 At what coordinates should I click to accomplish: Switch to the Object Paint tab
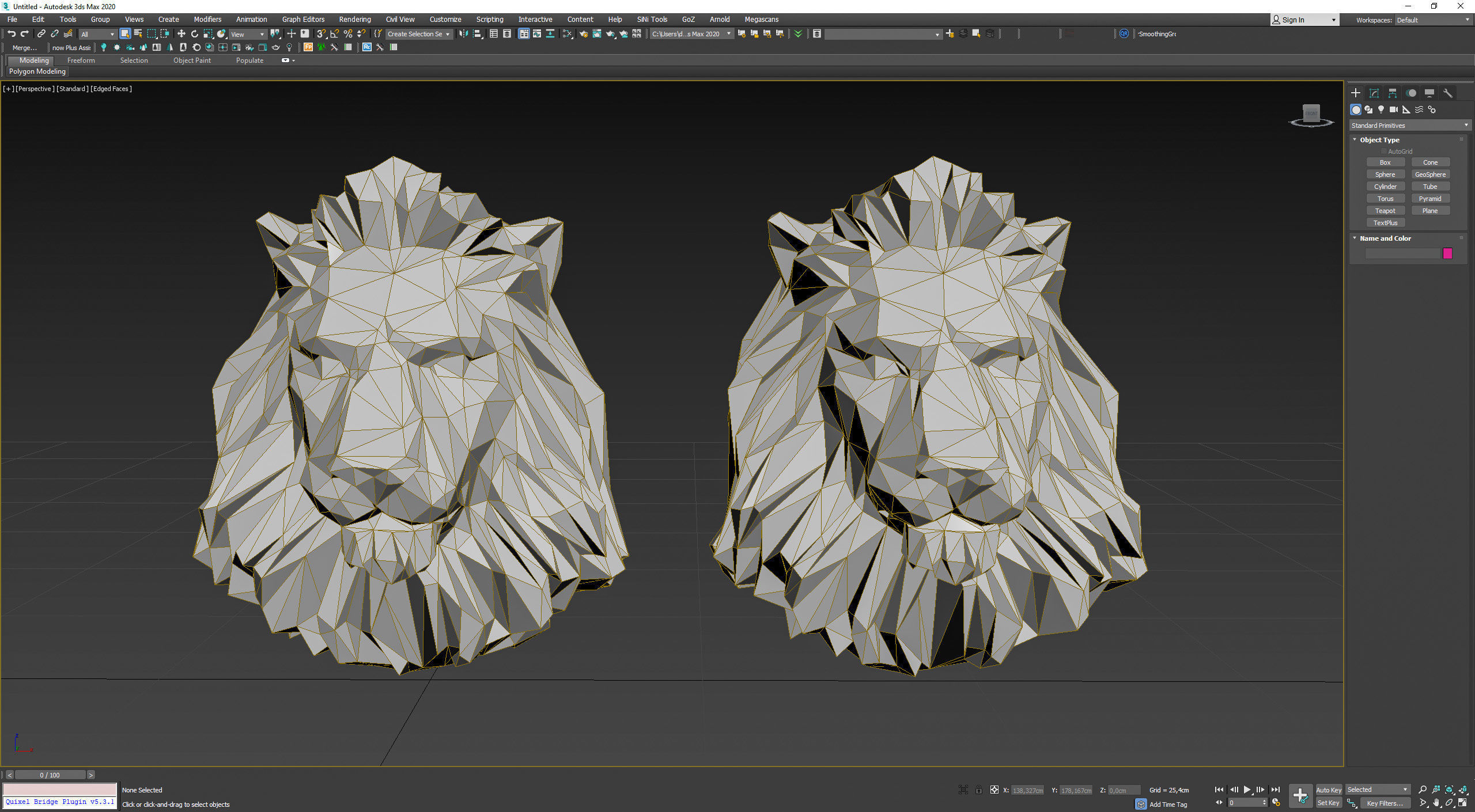click(x=192, y=60)
